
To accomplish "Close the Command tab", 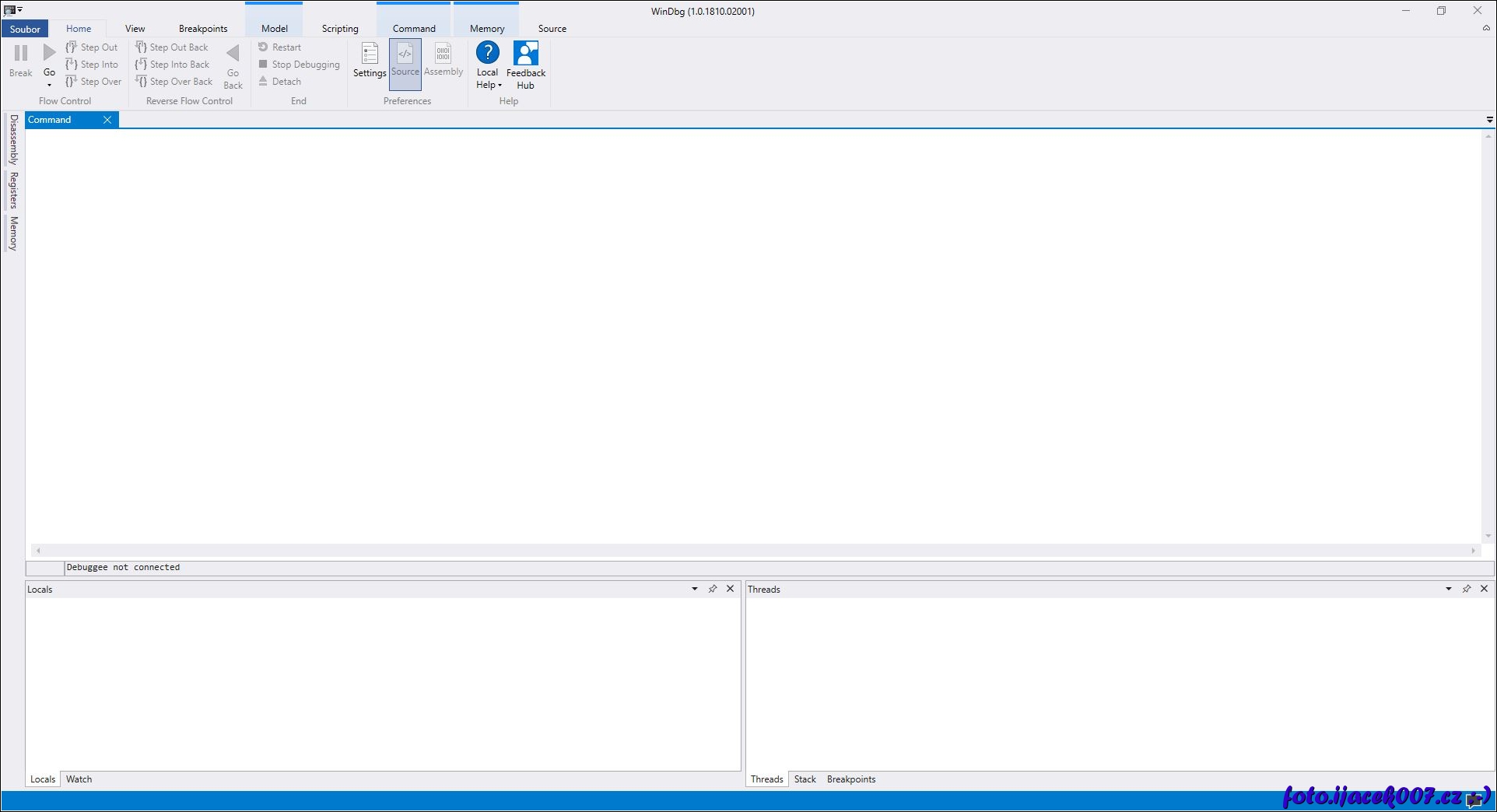I will (107, 120).
